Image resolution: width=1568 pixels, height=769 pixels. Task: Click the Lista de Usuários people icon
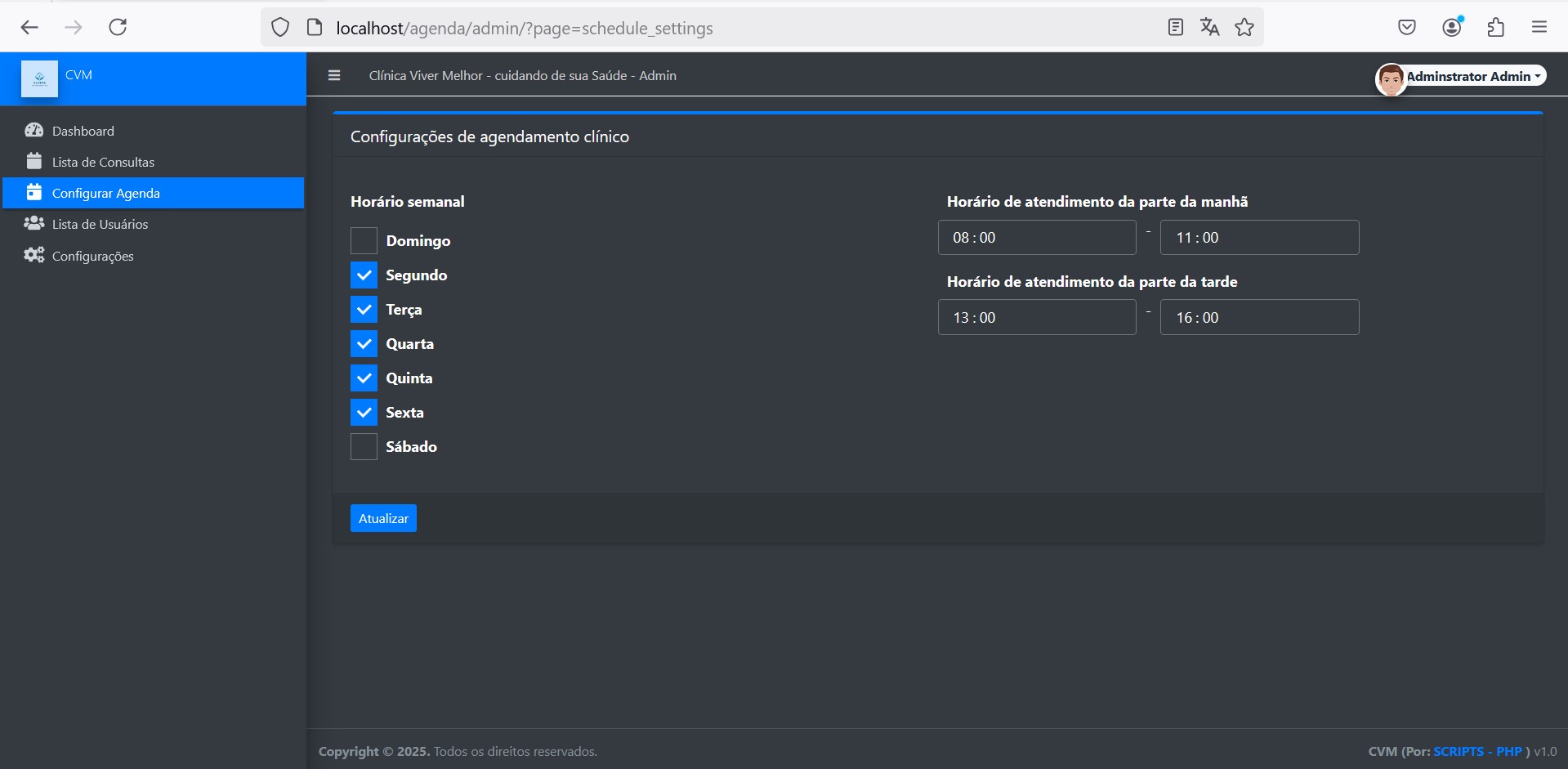click(34, 223)
